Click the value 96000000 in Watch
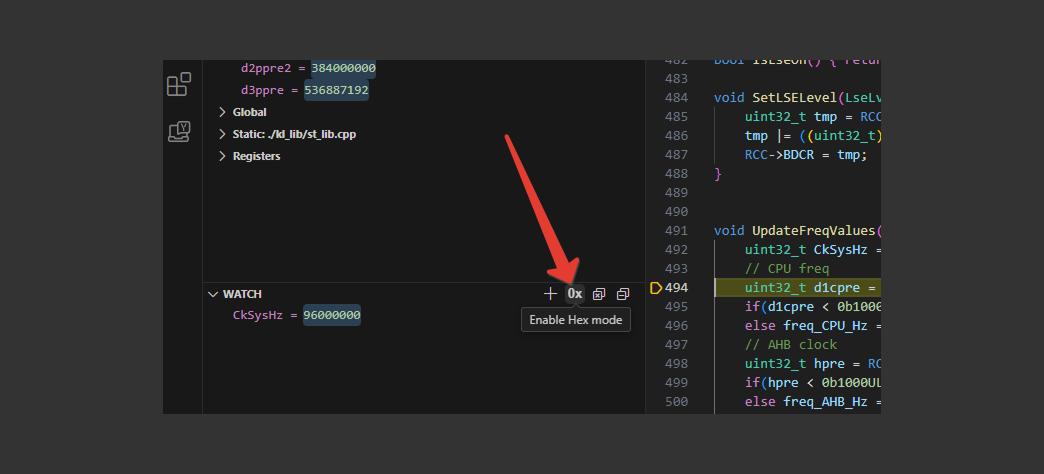 coord(332,315)
